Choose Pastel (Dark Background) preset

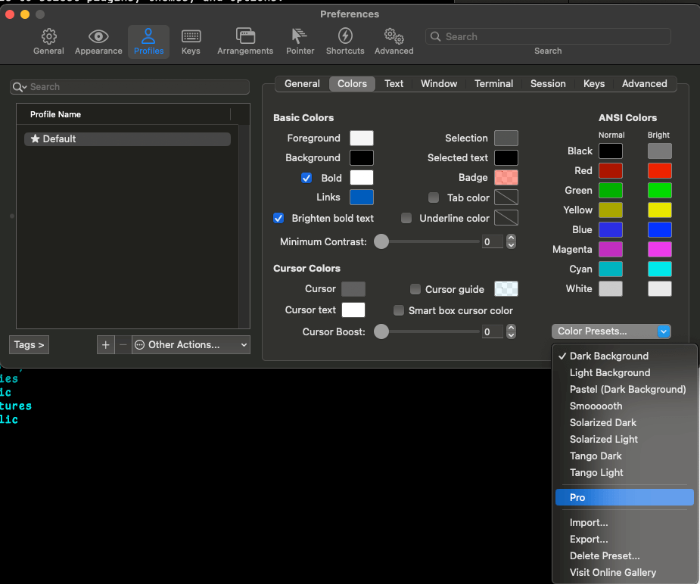pos(625,389)
